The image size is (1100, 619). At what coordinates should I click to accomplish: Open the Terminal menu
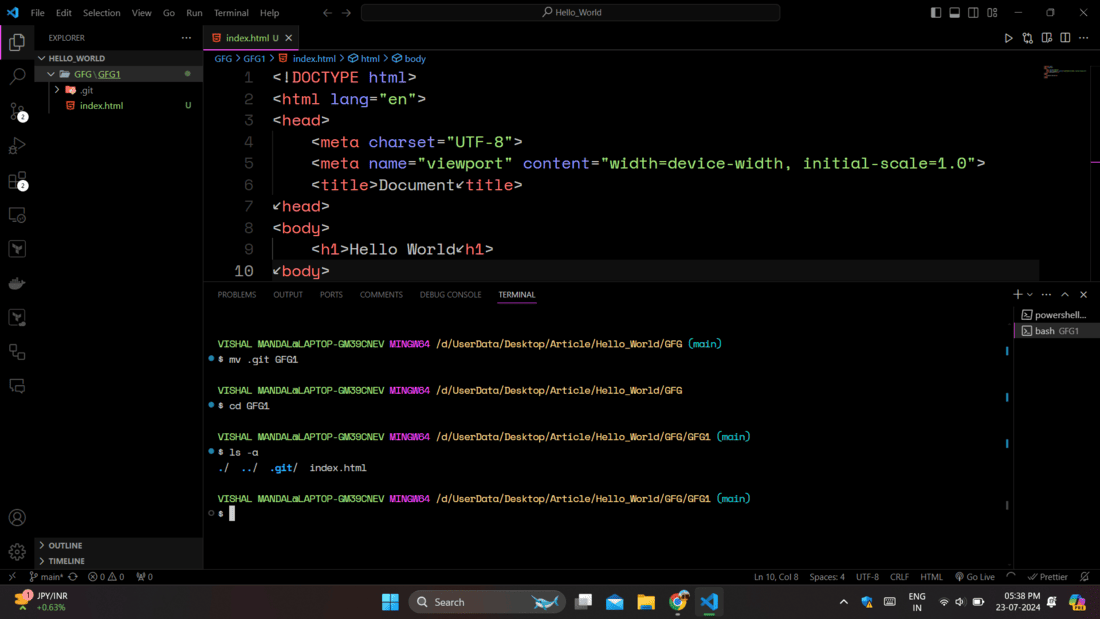point(231,13)
